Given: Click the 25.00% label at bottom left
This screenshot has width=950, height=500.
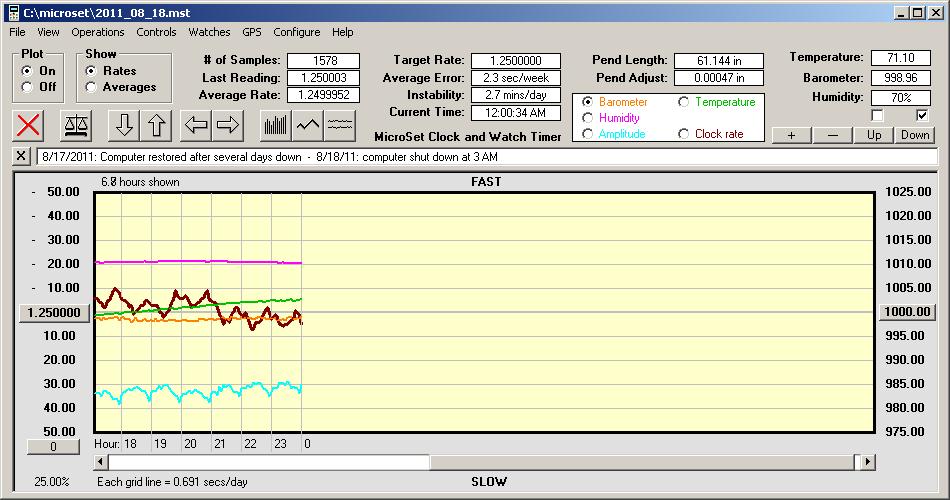Looking at the screenshot, I should tap(51, 482).
